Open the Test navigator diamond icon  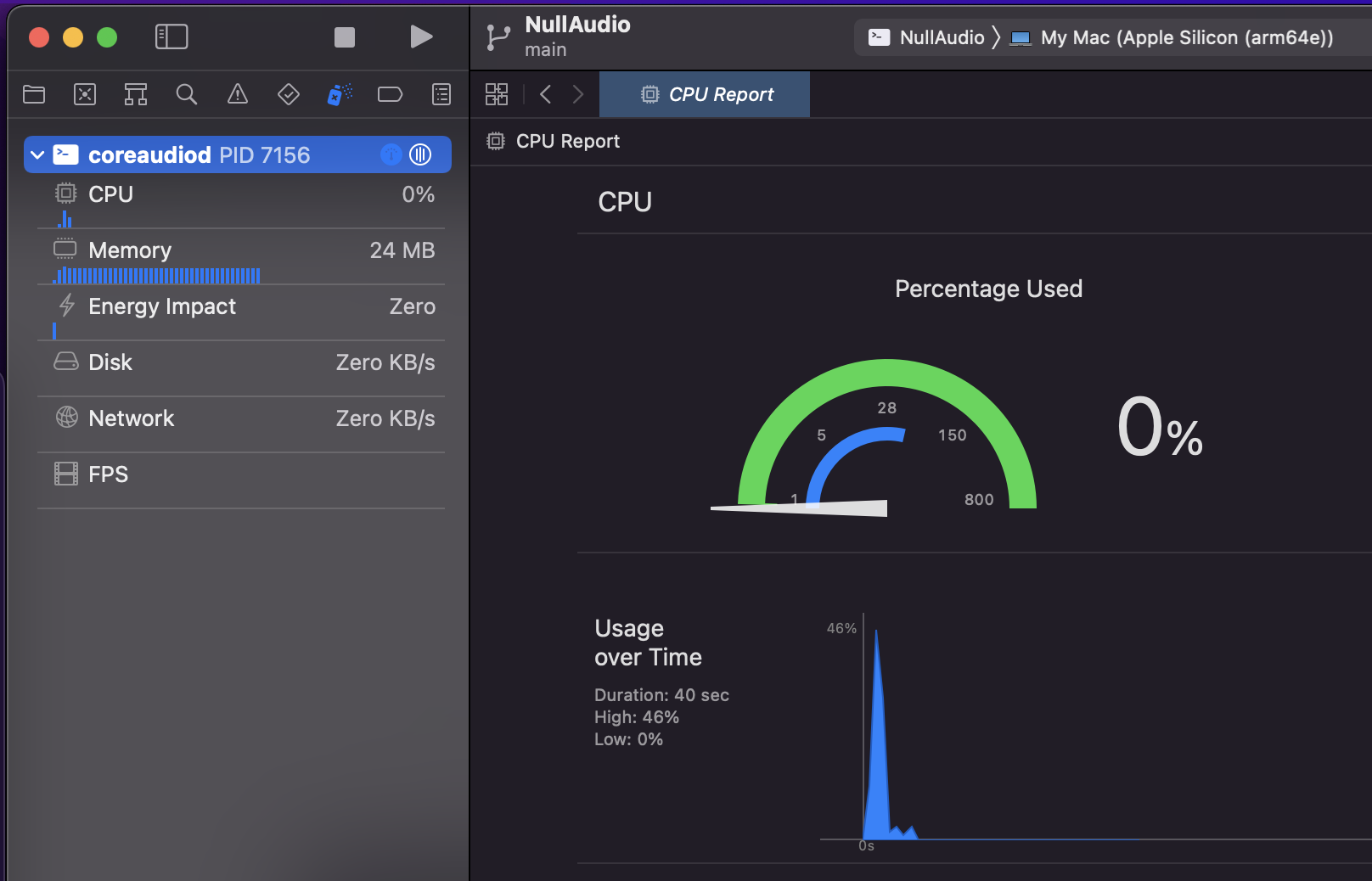(289, 94)
